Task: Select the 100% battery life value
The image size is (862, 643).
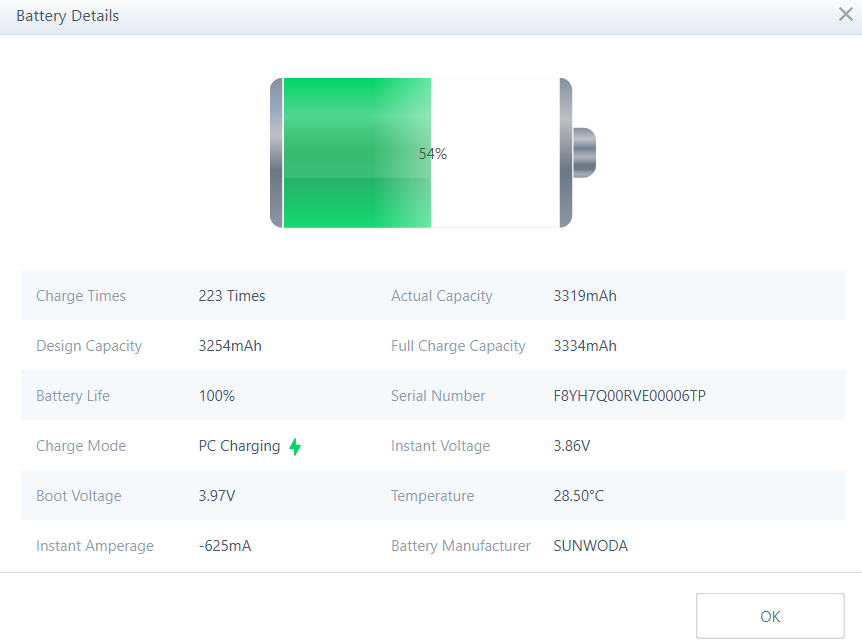Action: 217,396
